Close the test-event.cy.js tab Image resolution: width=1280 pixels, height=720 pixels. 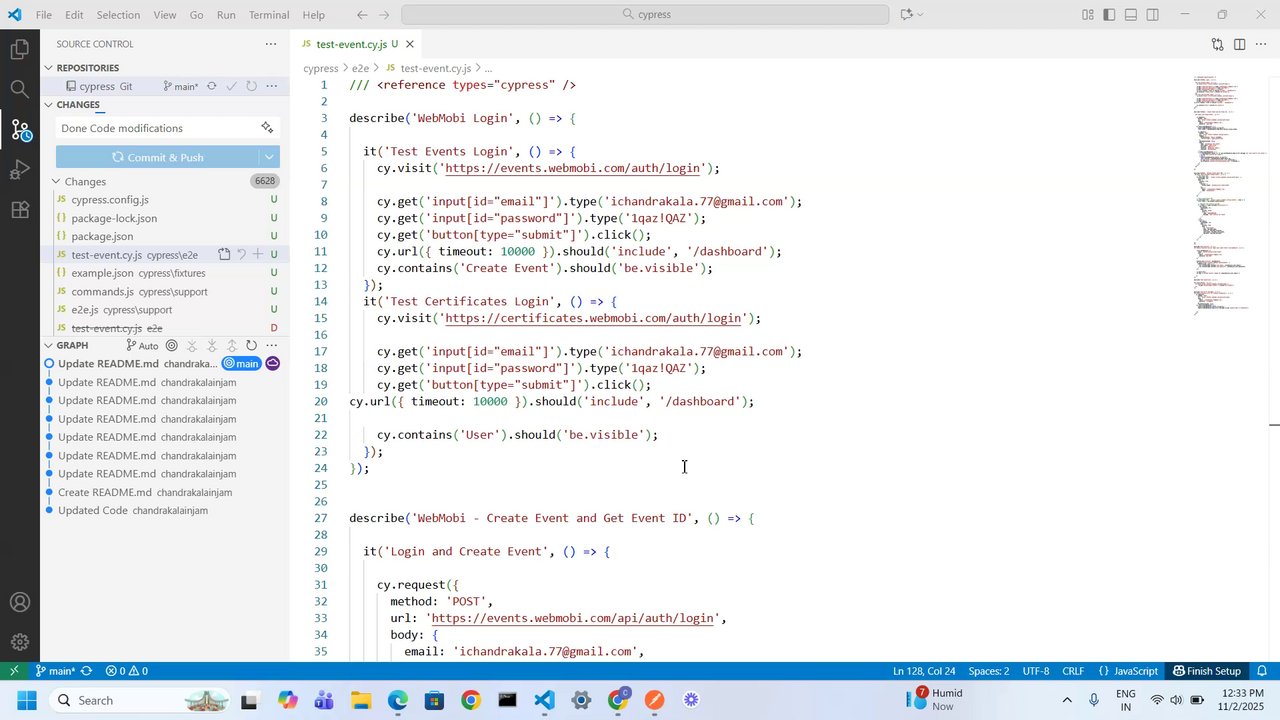pyautogui.click(x=410, y=44)
